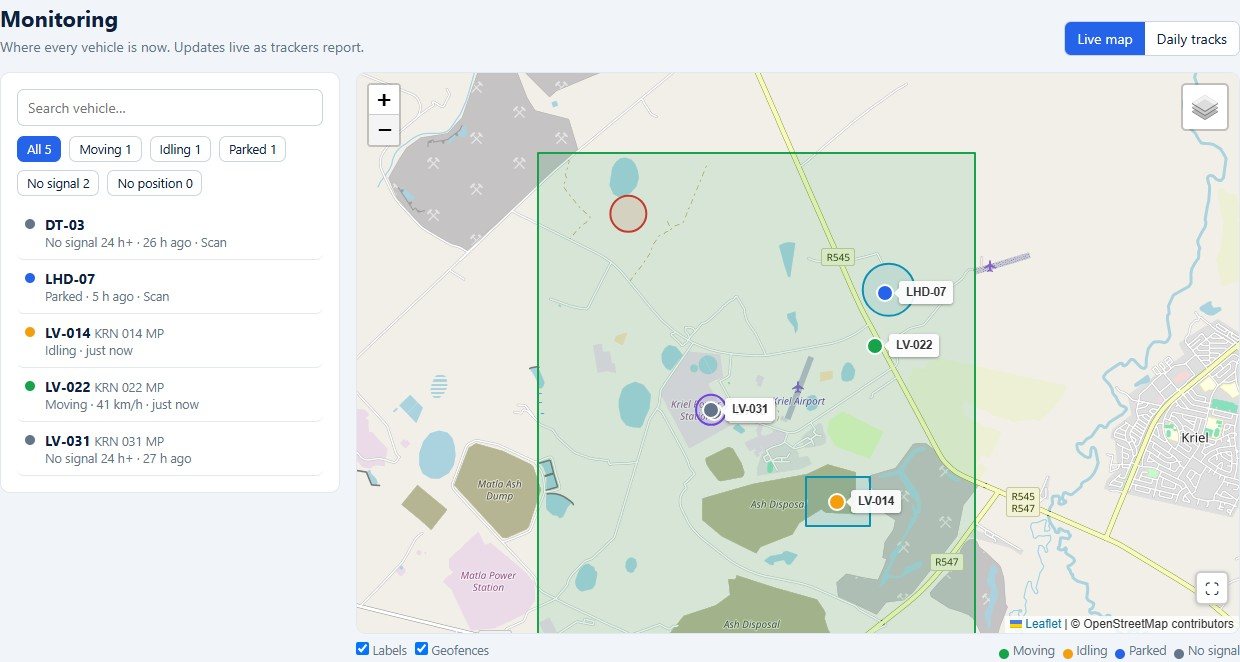Filter vehicles by Moving 1
The height and width of the screenshot is (662, 1240).
(106, 150)
